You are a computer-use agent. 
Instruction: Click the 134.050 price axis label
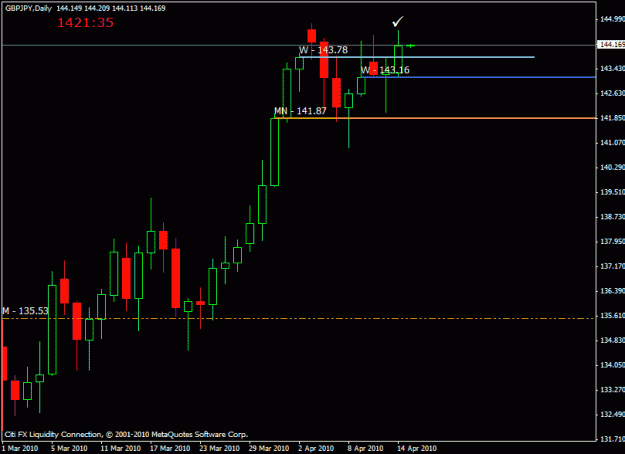[612, 365]
